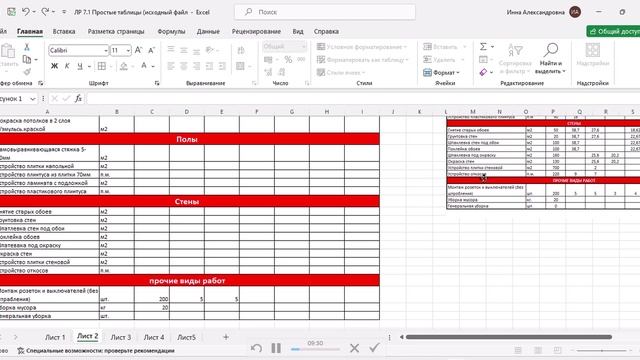
Task: Click the save icon in title bar
Action: 11,12
